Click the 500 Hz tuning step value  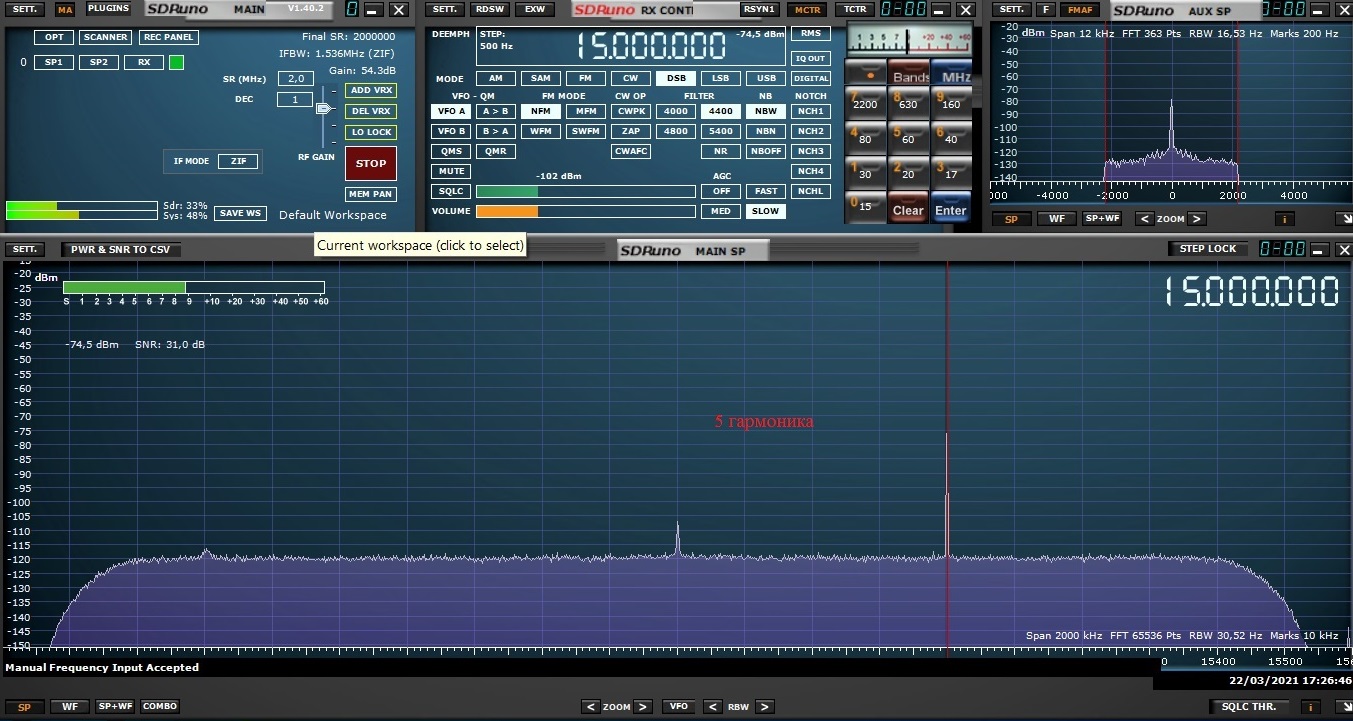pos(496,46)
